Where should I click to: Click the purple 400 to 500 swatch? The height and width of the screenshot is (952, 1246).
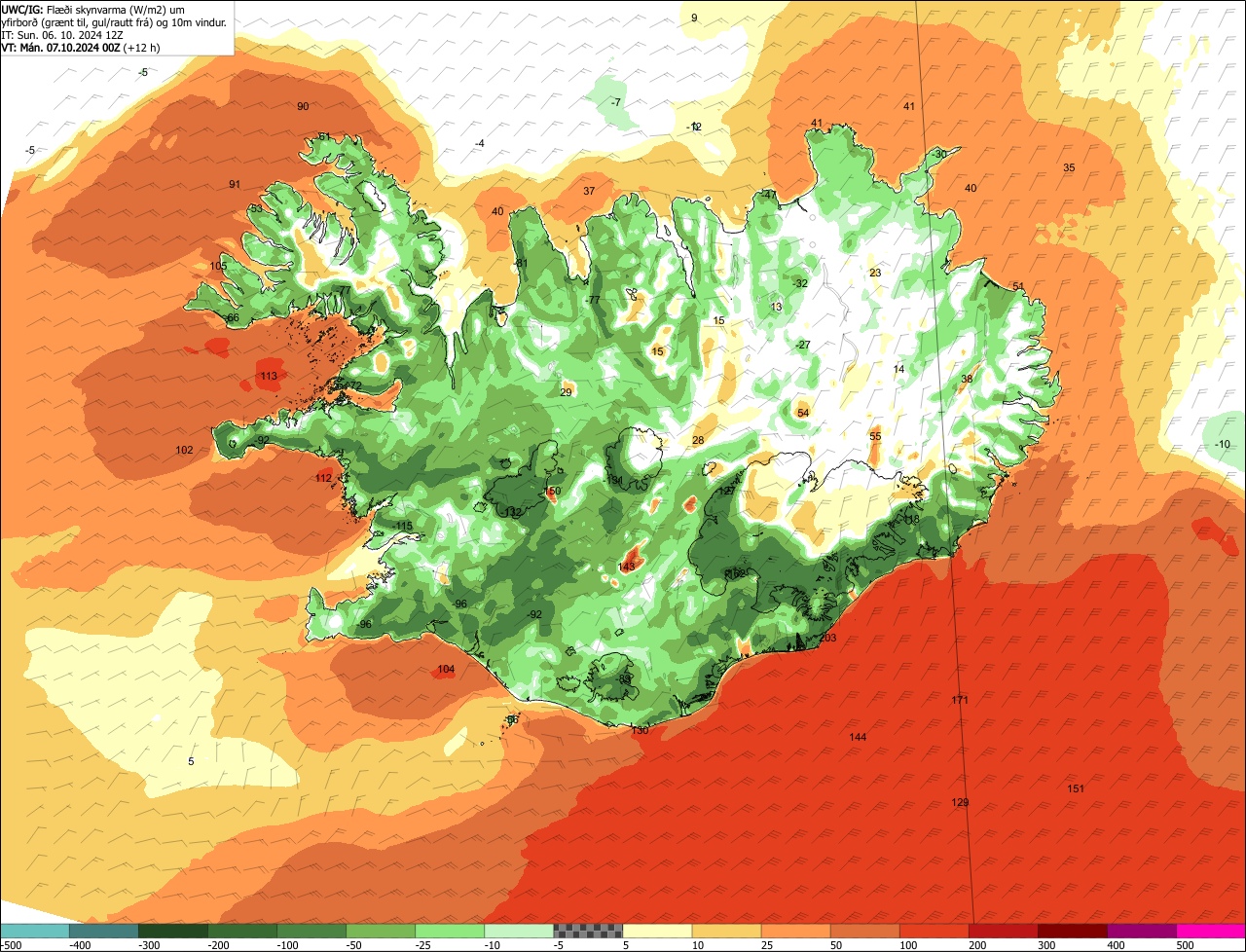(x=1141, y=930)
